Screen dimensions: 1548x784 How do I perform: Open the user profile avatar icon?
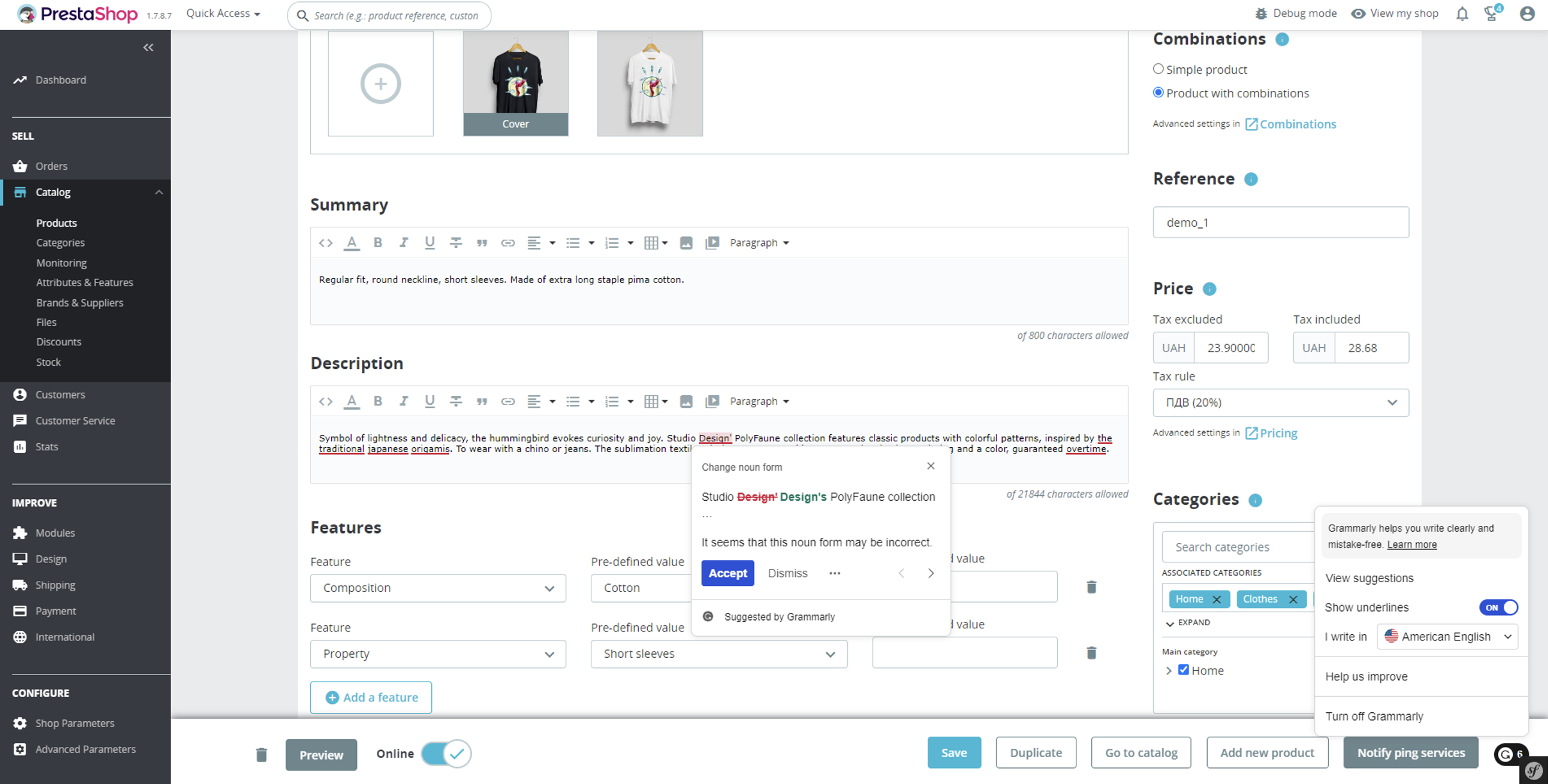tap(1527, 14)
